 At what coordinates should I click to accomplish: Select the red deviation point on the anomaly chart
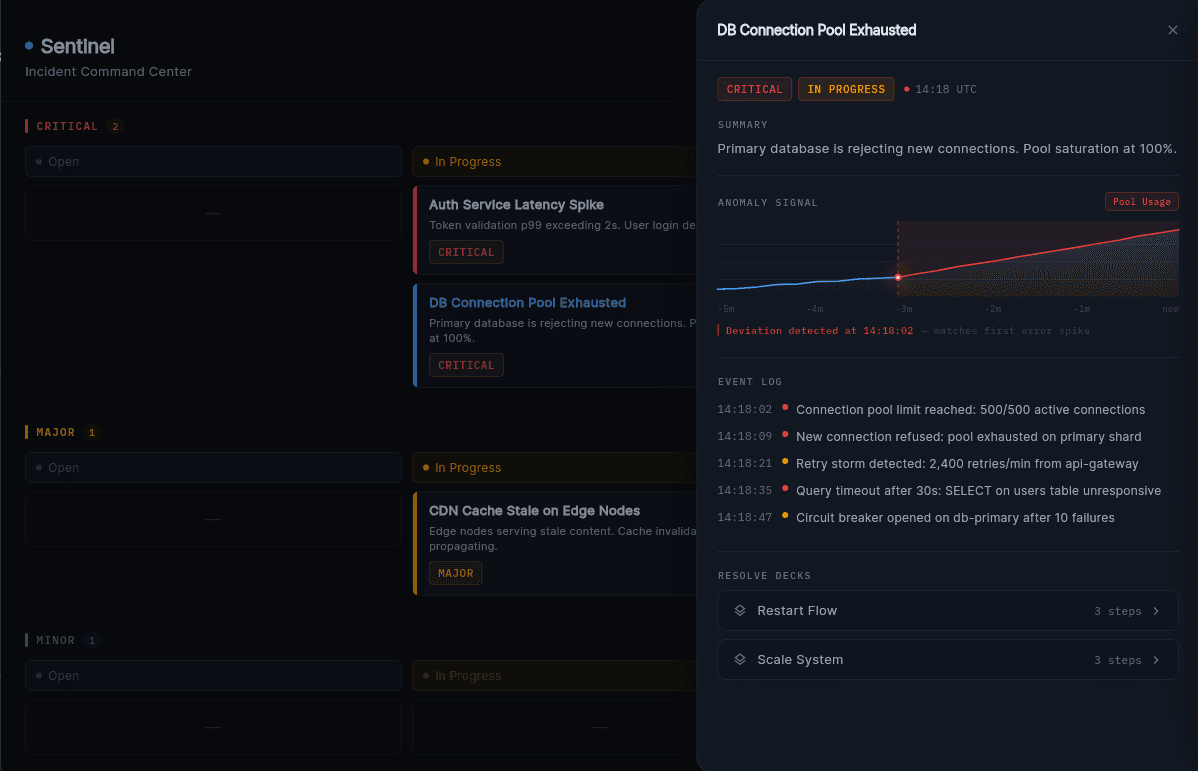(899, 277)
